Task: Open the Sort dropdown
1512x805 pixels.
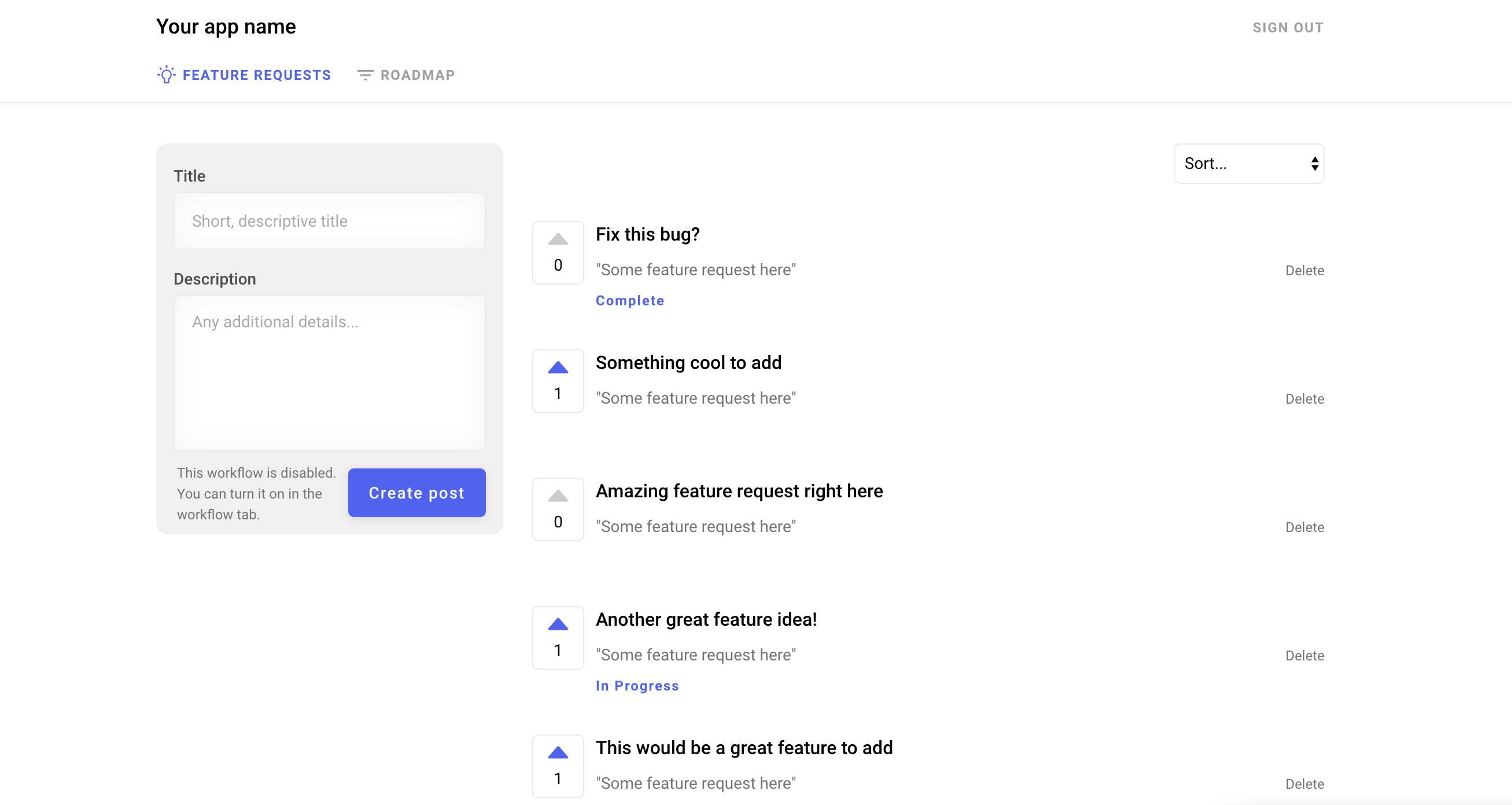Action: (x=1238, y=164)
